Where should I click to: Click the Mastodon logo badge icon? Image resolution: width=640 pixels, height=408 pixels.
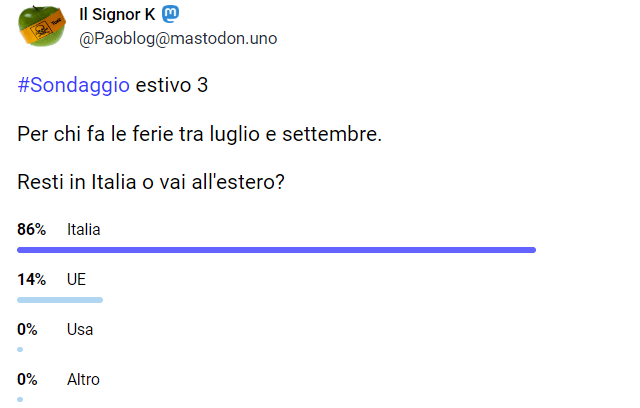(170, 14)
